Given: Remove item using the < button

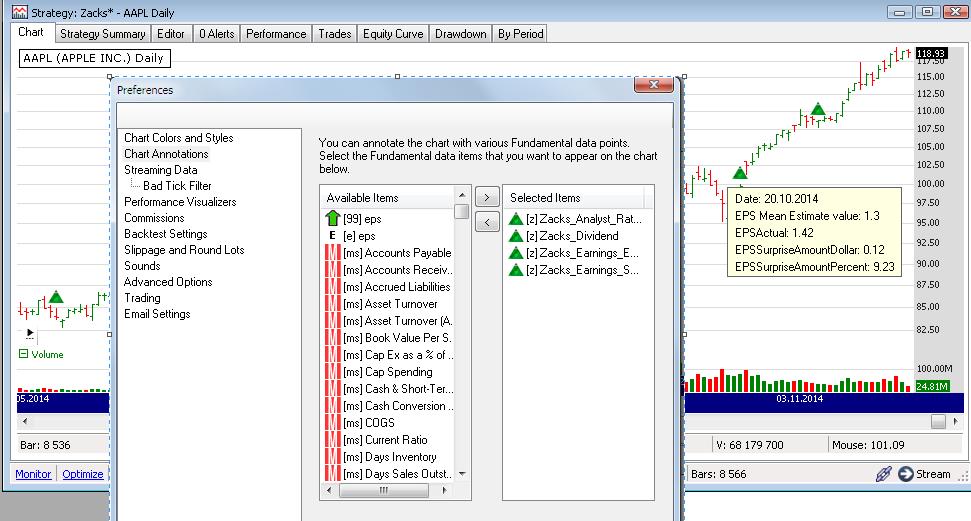Looking at the screenshot, I should 486,221.
